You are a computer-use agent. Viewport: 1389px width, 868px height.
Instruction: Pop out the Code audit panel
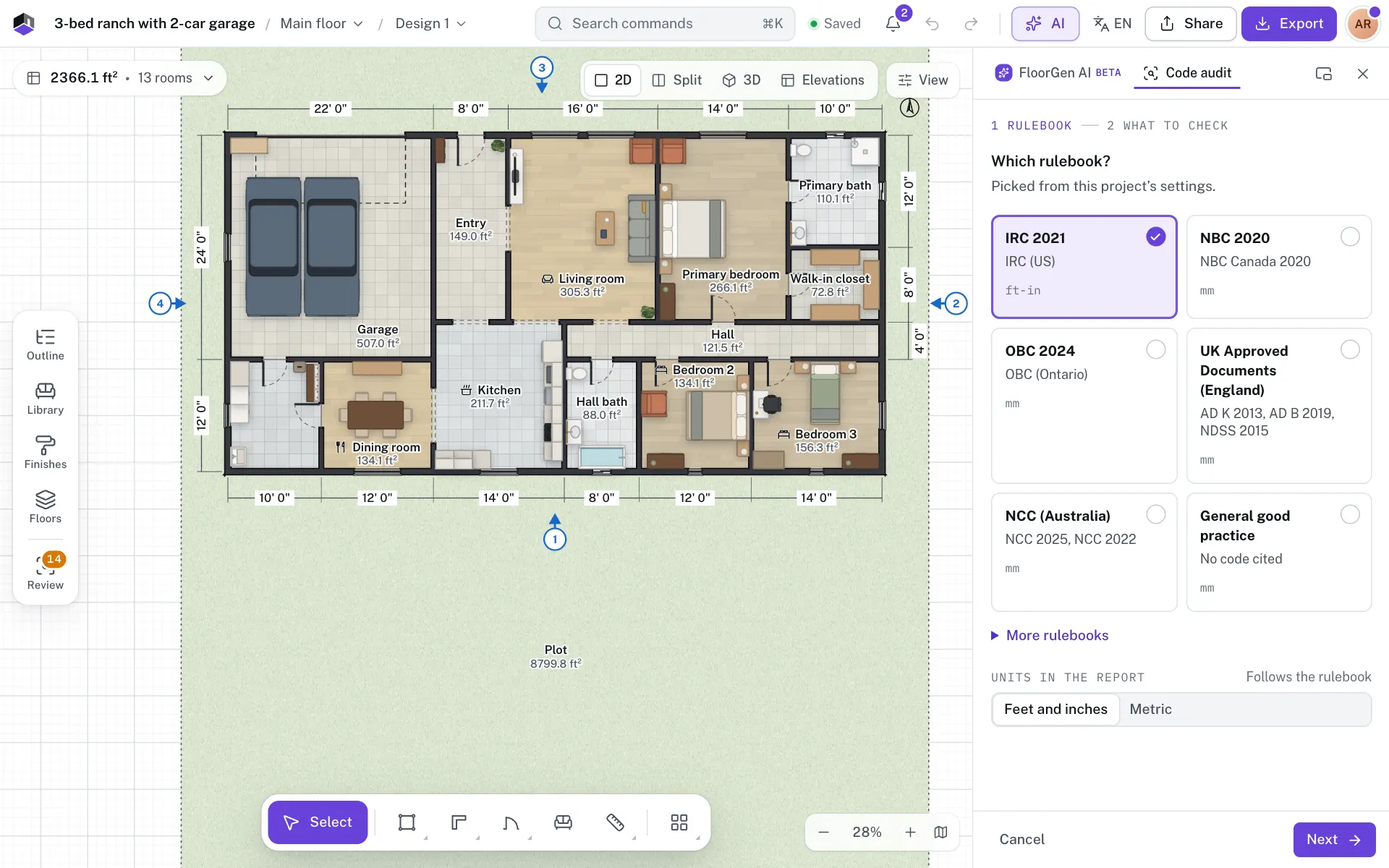tap(1324, 74)
